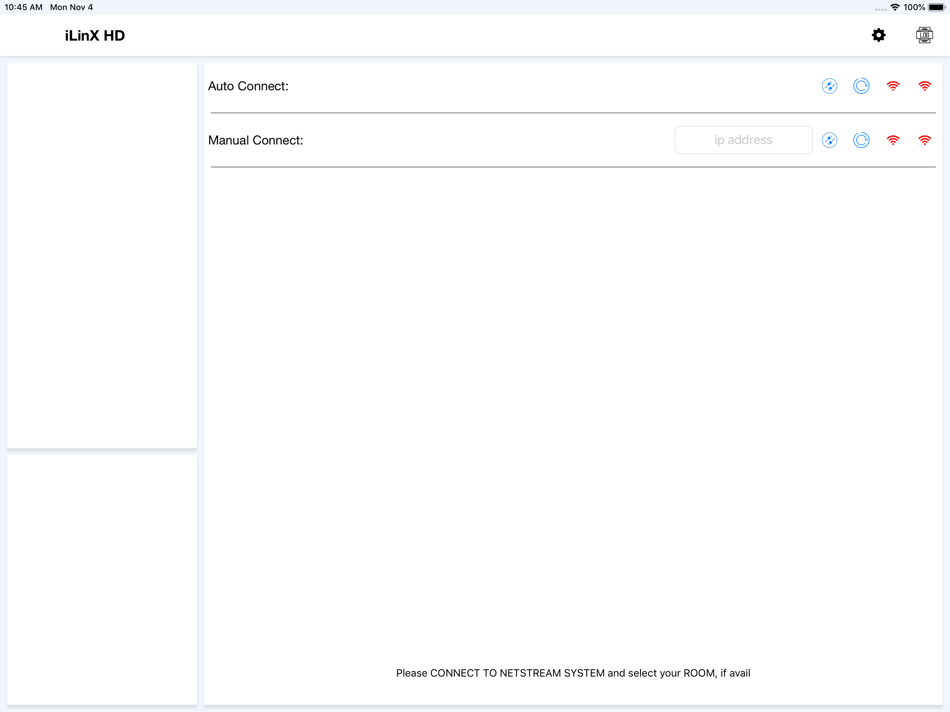Tap the plug connect icon for Manual Connect

829,140
